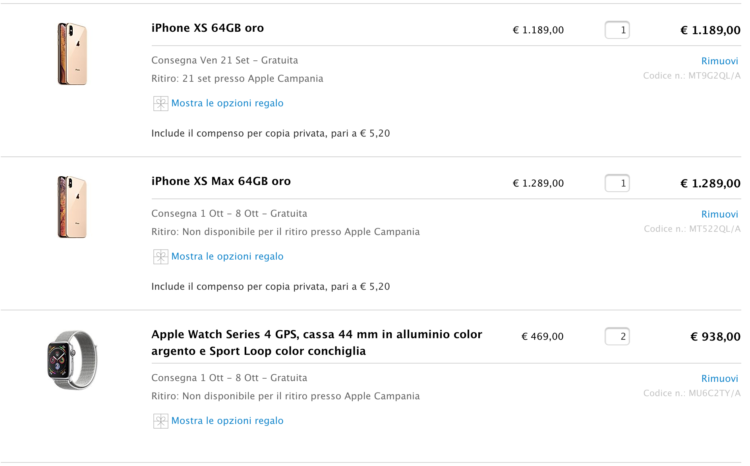Remove Apple Watch Series 4 from cart
This screenshot has width=750, height=466.
coord(719,379)
